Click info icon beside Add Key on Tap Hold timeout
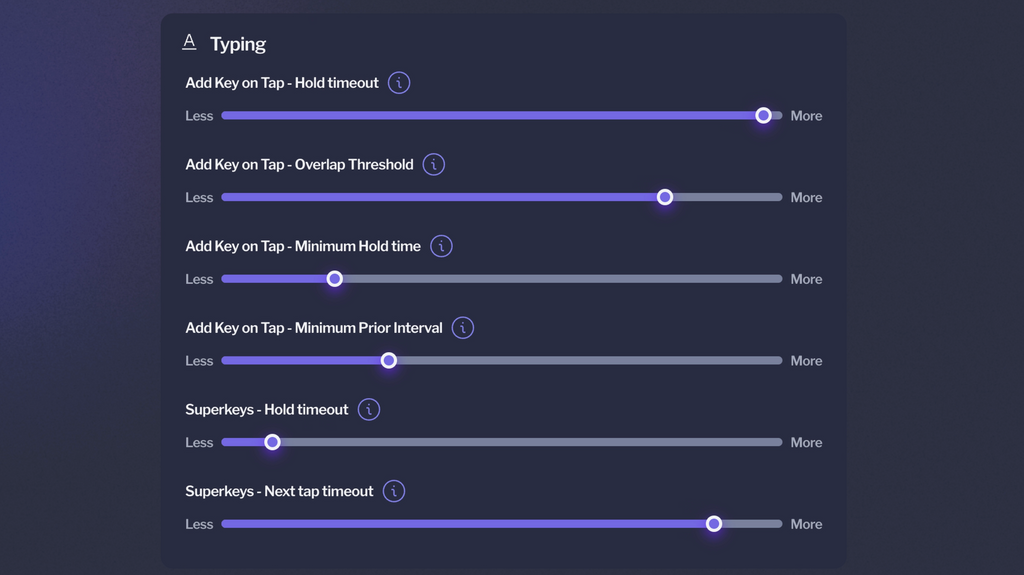 pyautogui.click(x=399, y=83)
